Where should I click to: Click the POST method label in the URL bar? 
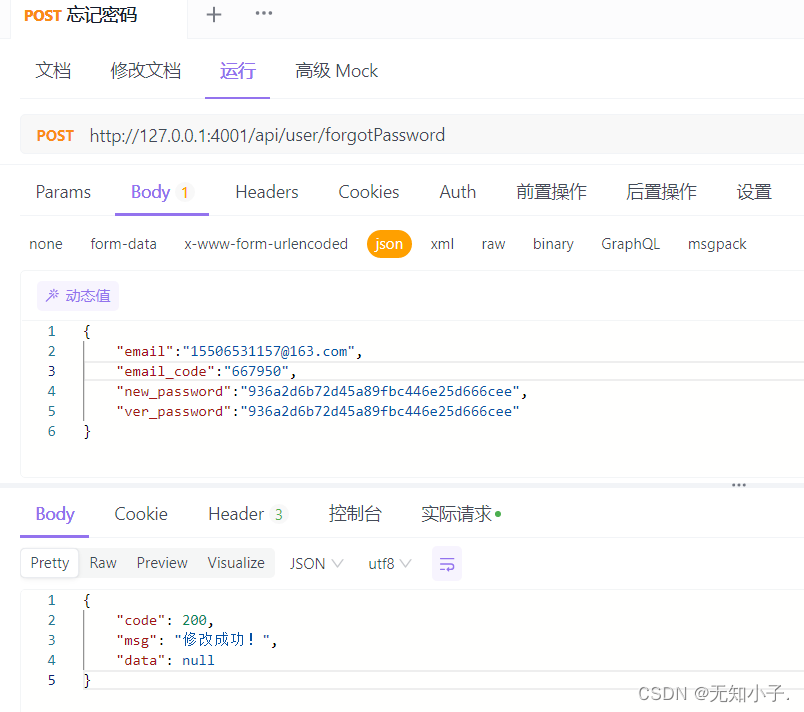(x=55, y=135)
